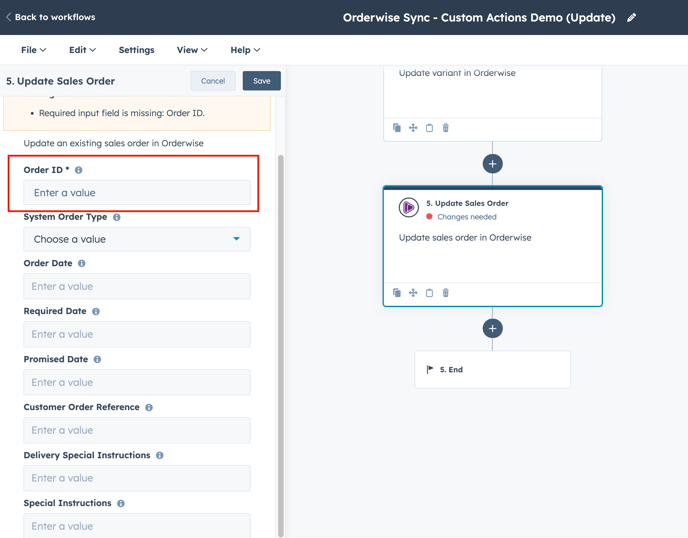Show info tooltip for Customer Order Reference
The height and width of the screenshot is (538, 688).
[x=149, y=407]
